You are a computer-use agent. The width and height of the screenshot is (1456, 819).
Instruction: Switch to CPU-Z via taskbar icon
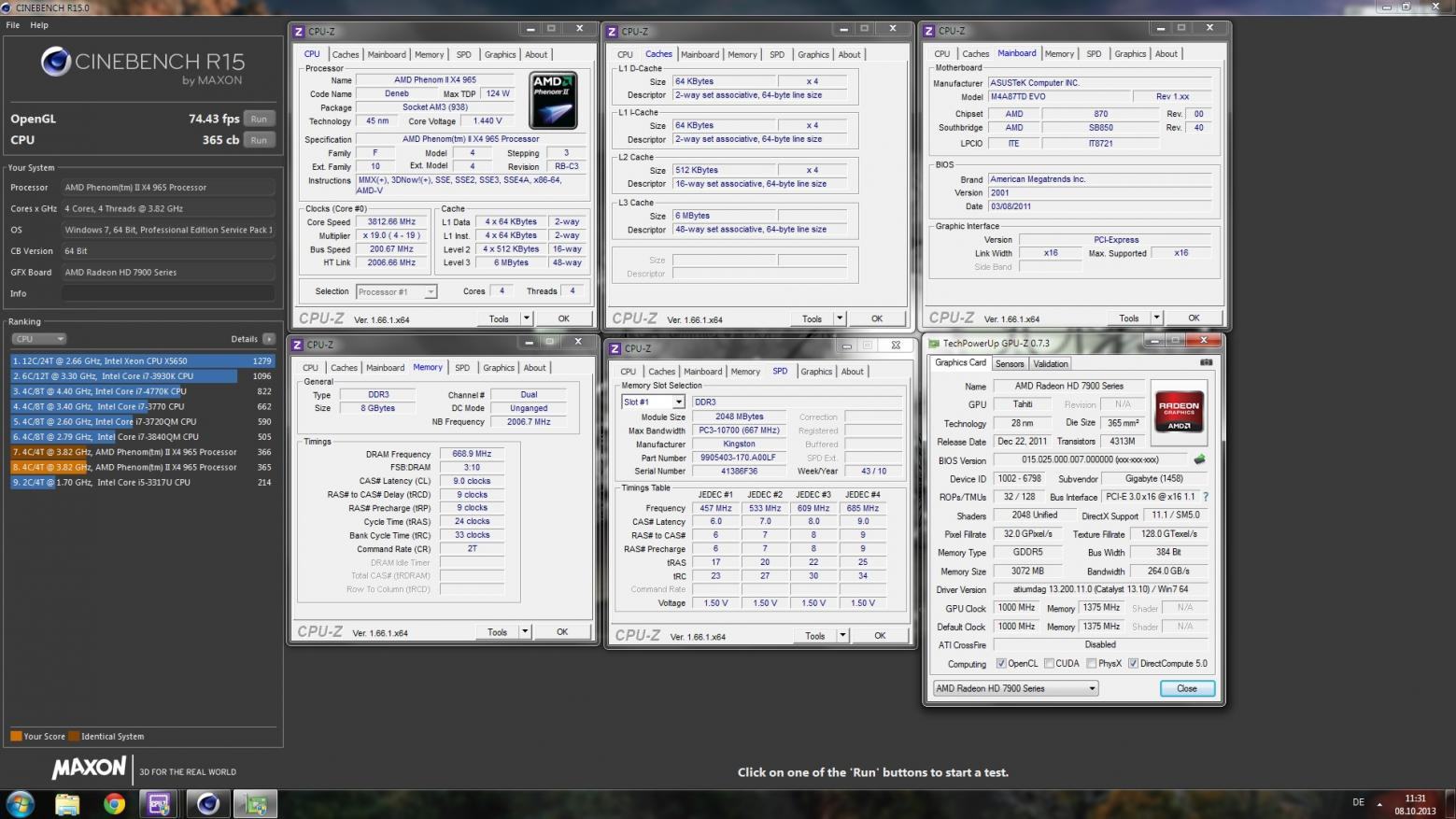[160, 804]
